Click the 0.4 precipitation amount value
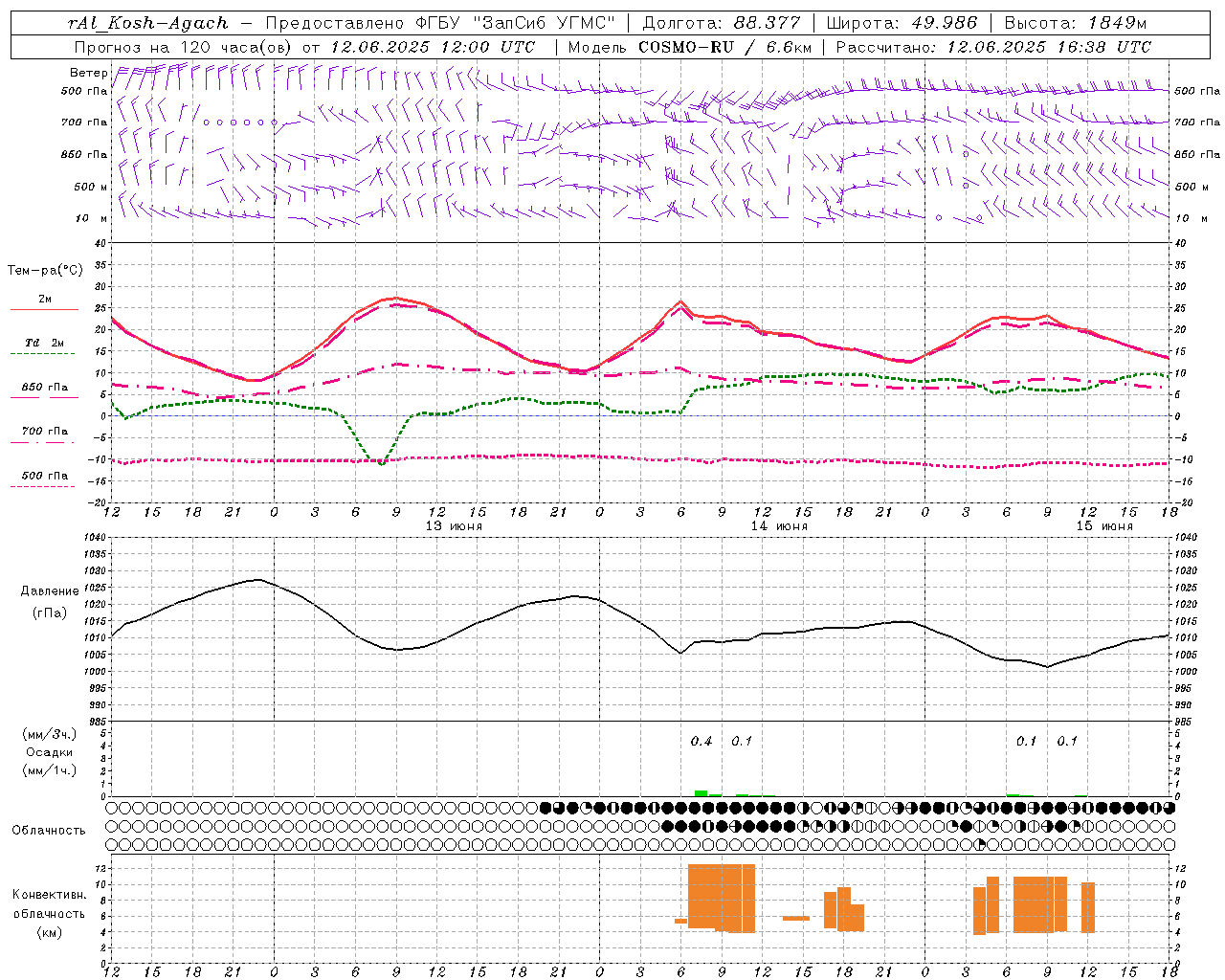Viewport: 1225px width, 980px height. click(x=702, y=742)
